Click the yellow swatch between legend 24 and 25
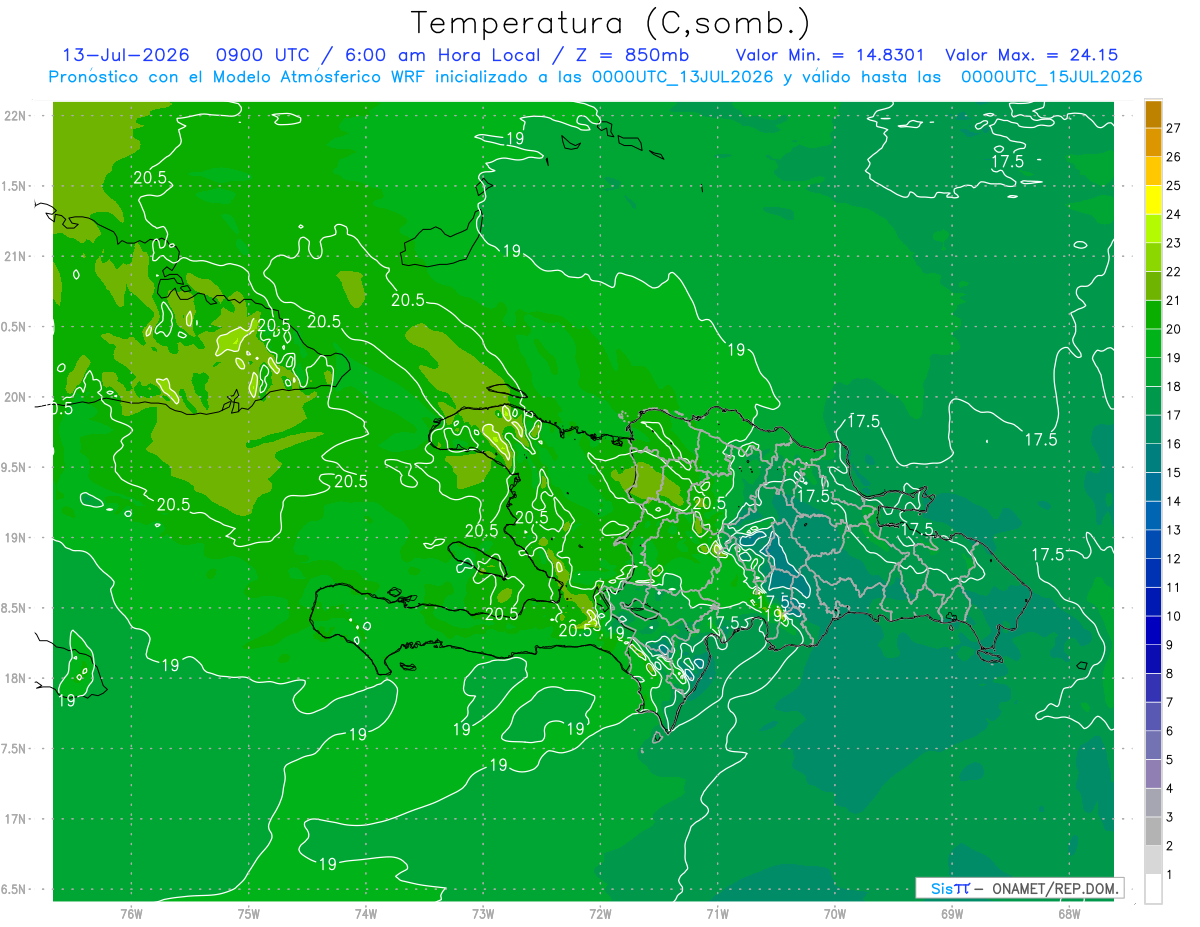 pos(1153,200)
